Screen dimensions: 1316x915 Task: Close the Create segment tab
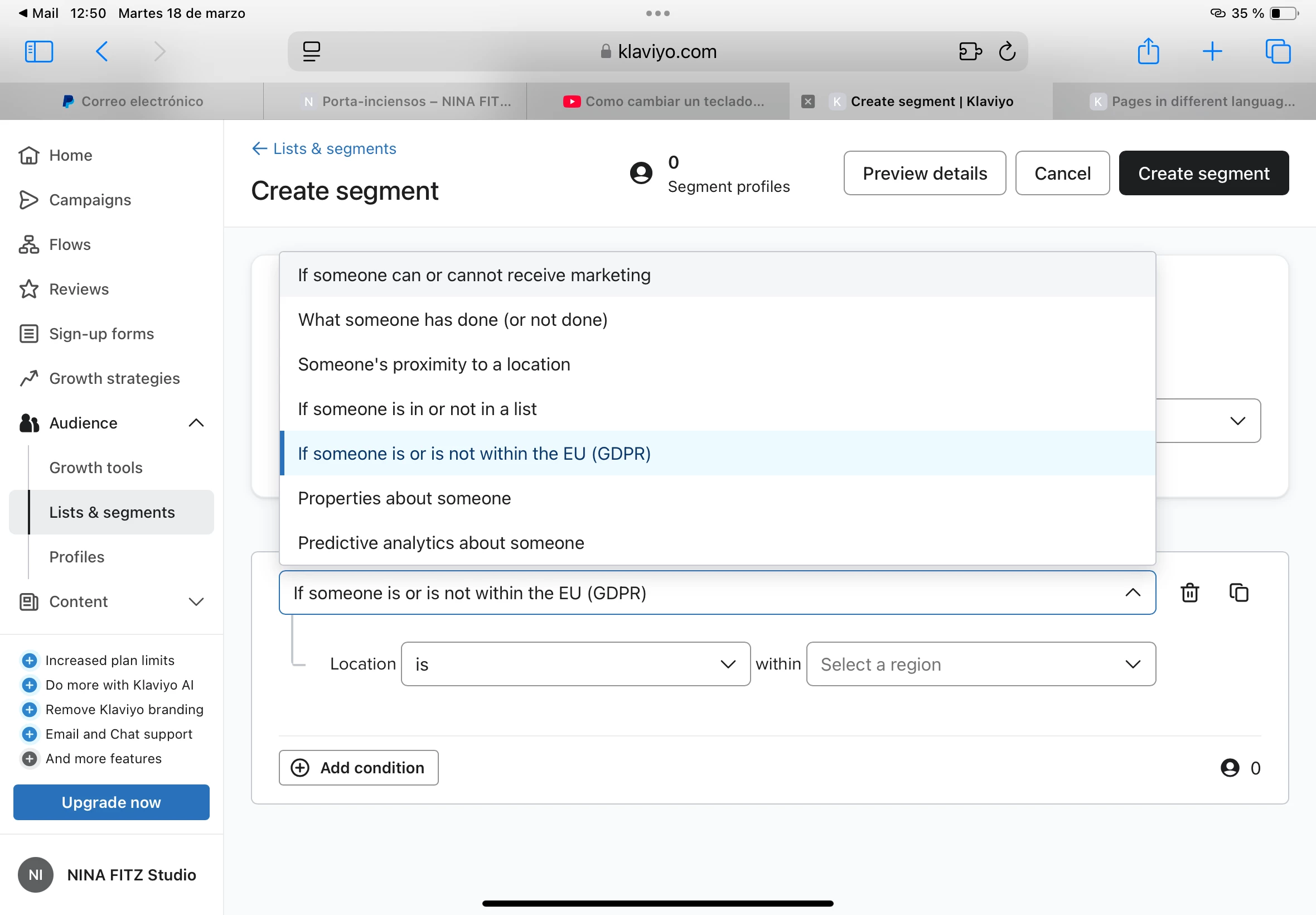[x=808, y=102]
